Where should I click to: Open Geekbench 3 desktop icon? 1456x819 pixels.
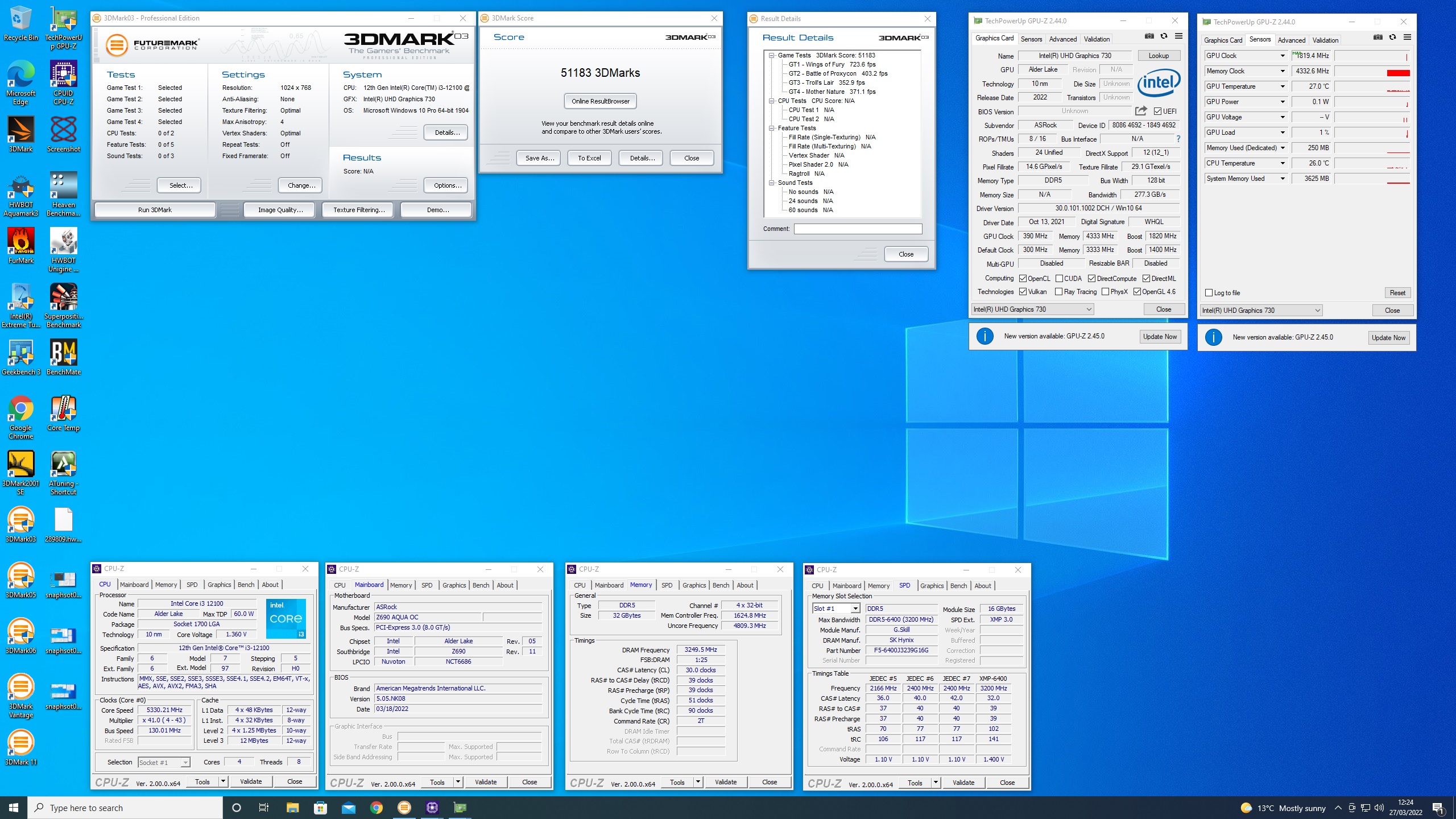(x=20, y=357)
